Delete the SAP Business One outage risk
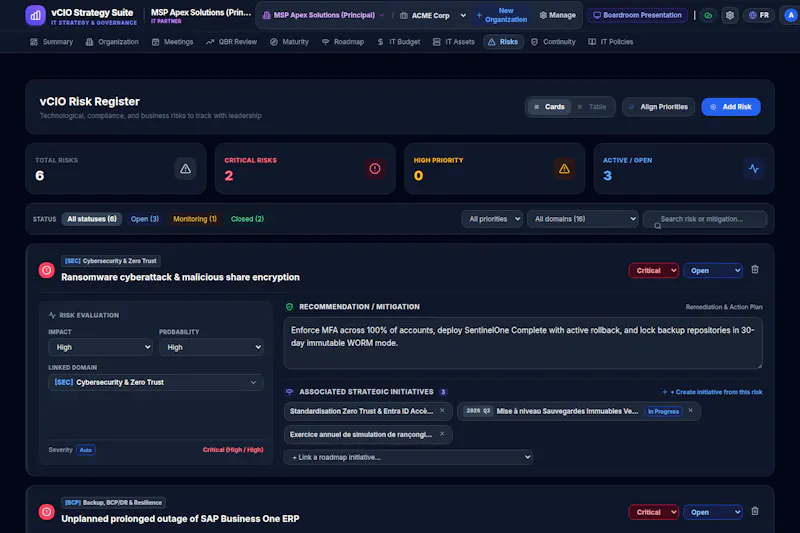 755,511
